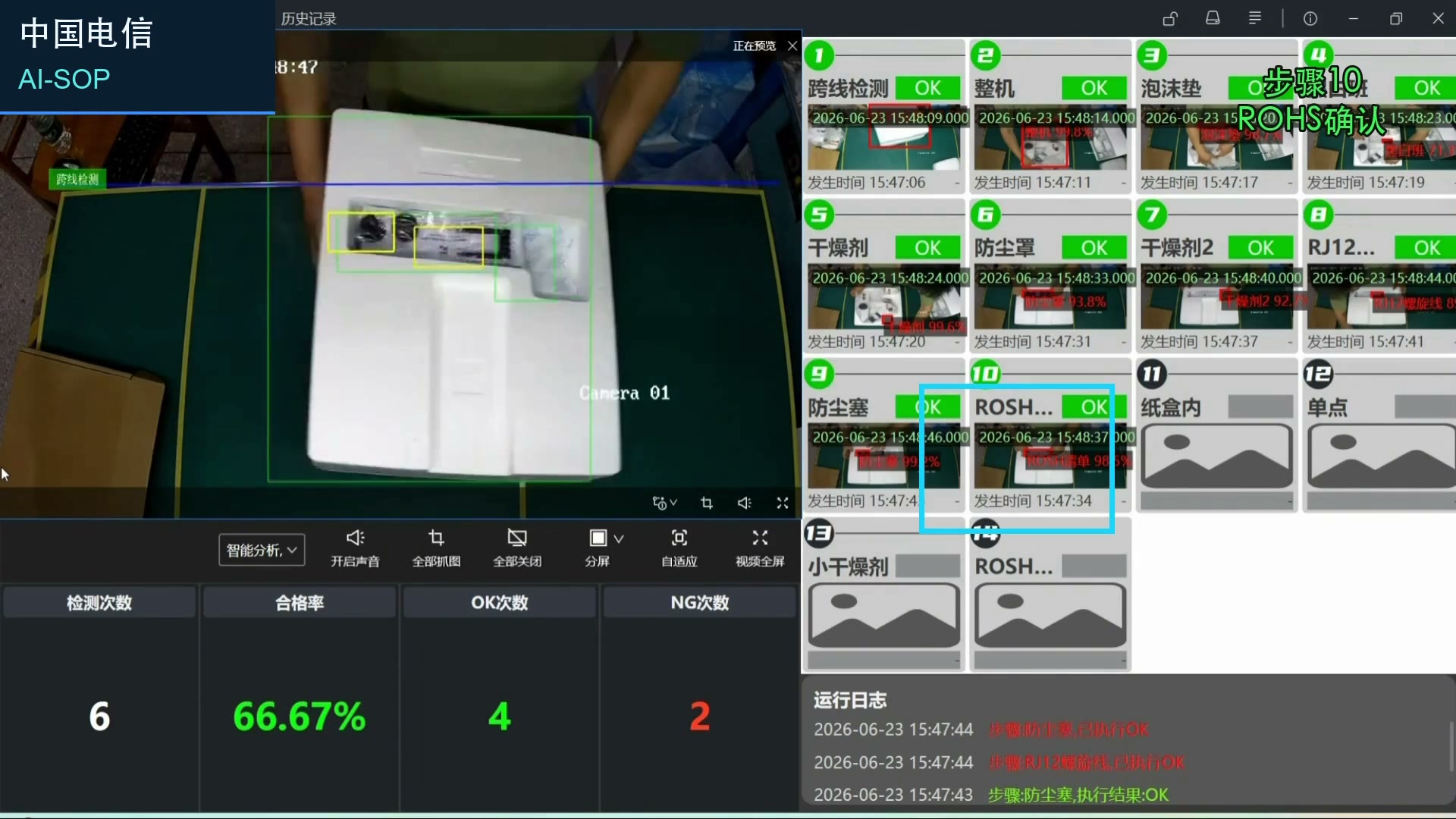Click the step 11 number badge
Image resolution: width=1456 pixels, height=819 pixels.
pyautogui.click(x=1152, y=374)
